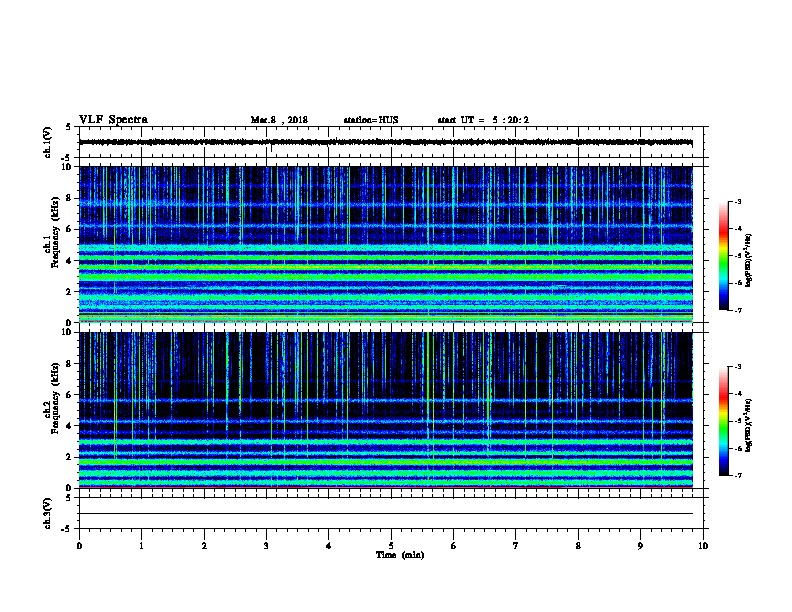The height and width of the screenshot is (612, 792).
Task: Click the ch.1 voltage waveform trace
Action: pos(386,142)
